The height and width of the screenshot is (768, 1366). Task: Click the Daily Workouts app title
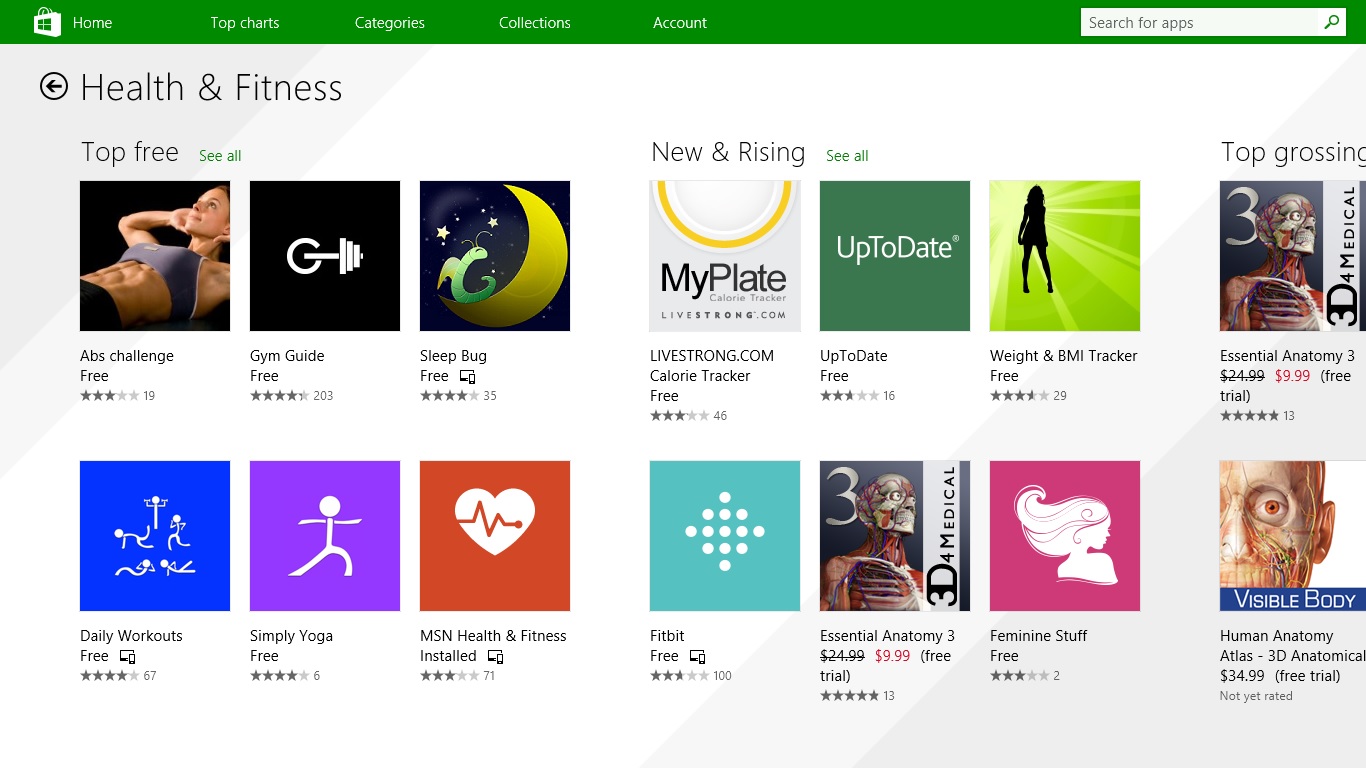tap(131, 636)
